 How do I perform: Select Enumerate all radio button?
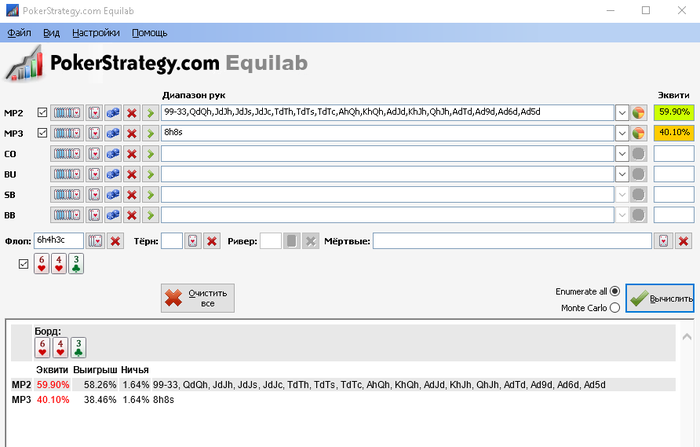(x=615, y=291)
